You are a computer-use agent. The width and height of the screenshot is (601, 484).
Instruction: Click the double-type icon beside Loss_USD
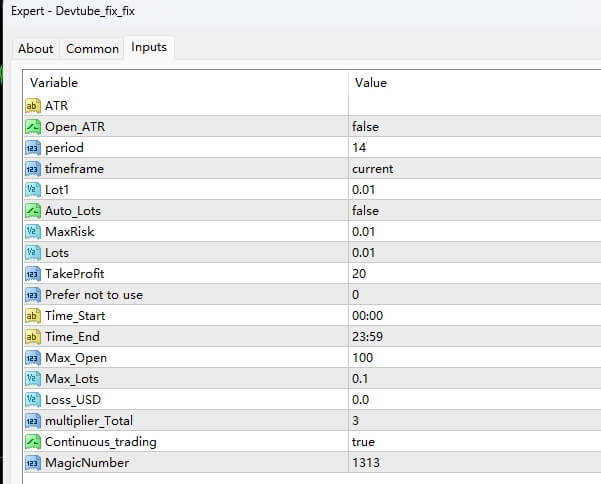point(32,399)
